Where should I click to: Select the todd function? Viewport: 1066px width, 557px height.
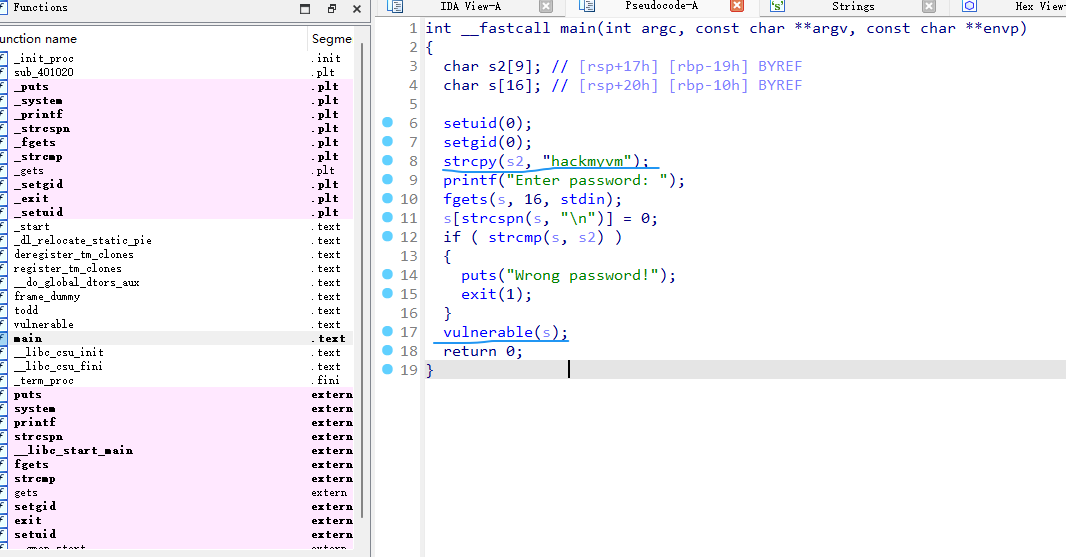point(177,310)
